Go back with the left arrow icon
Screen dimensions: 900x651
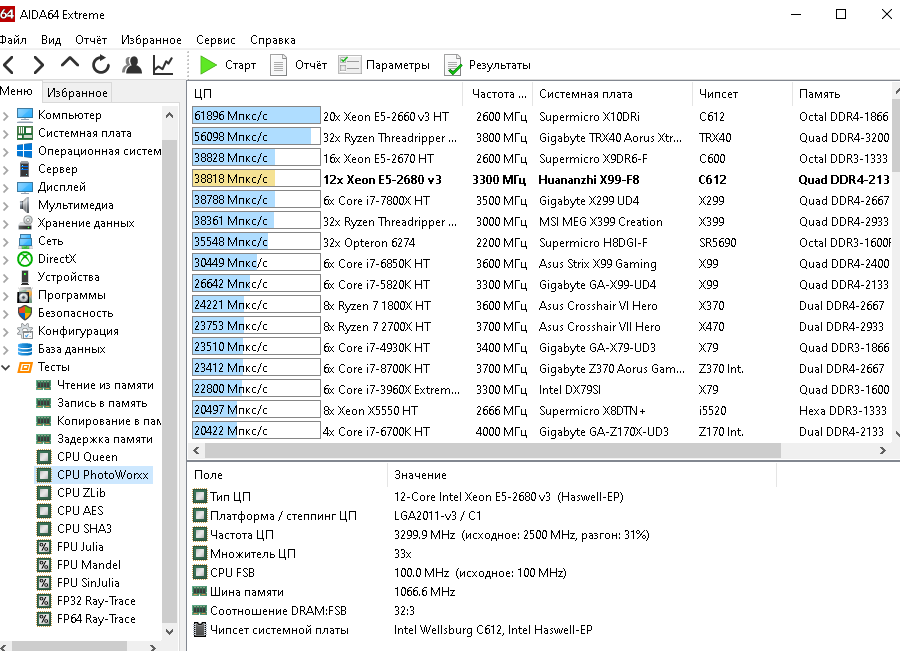9,65
